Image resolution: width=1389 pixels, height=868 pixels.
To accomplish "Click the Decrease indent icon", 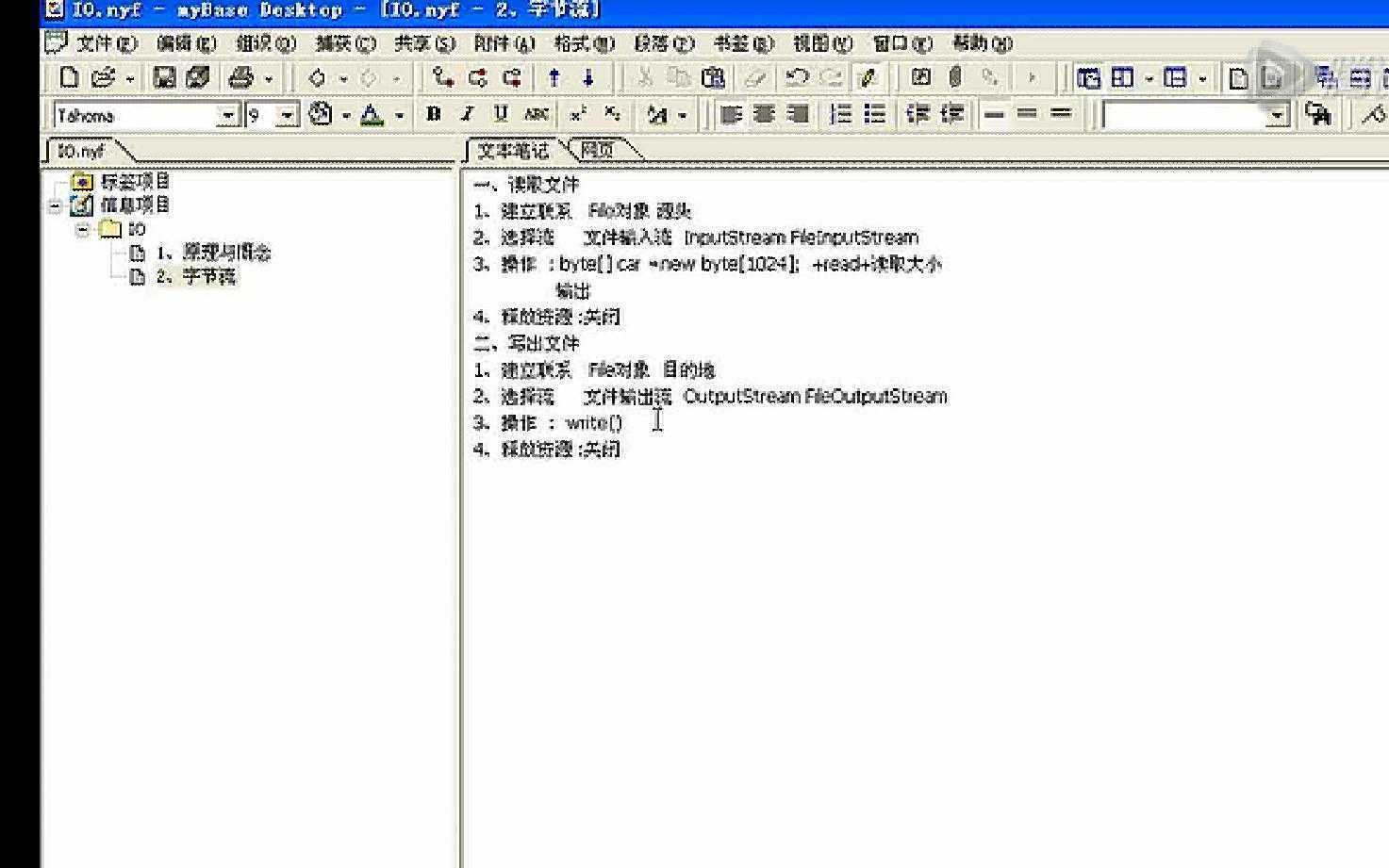I will (918, 114).
